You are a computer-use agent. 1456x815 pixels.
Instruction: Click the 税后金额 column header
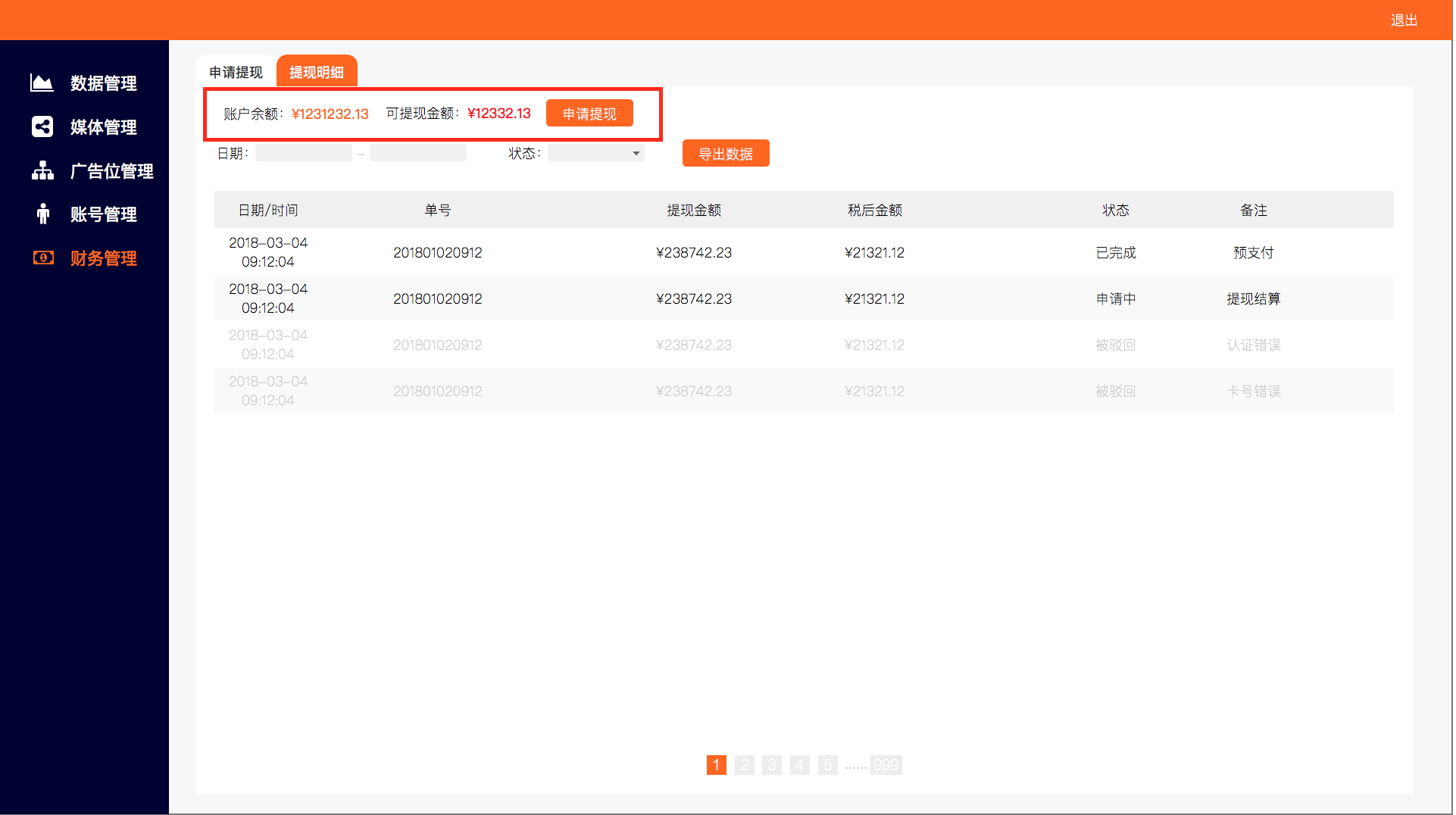(875, 210)
